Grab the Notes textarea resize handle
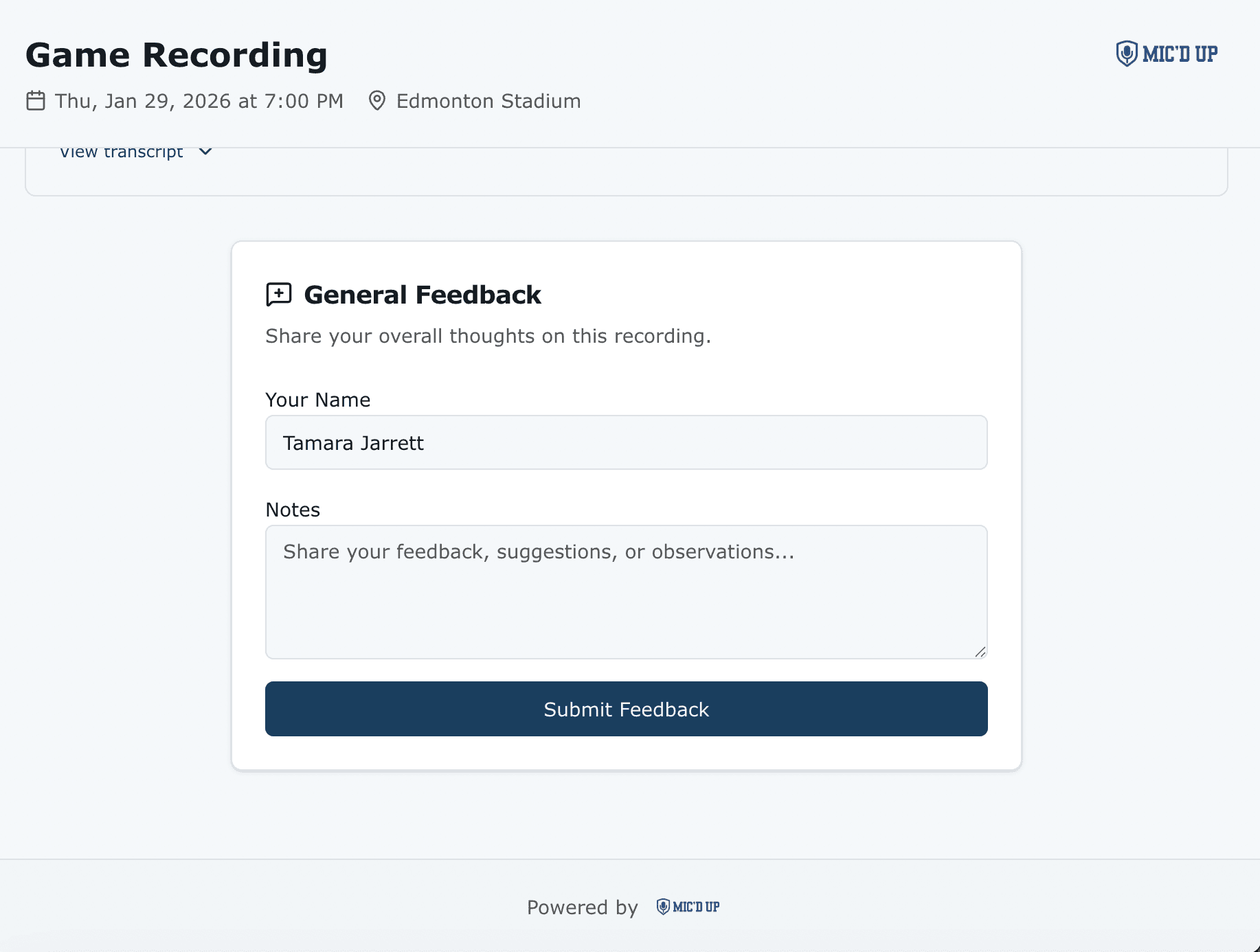The image size is (1260, 952). pyautogui.click(x=980, y=652)
